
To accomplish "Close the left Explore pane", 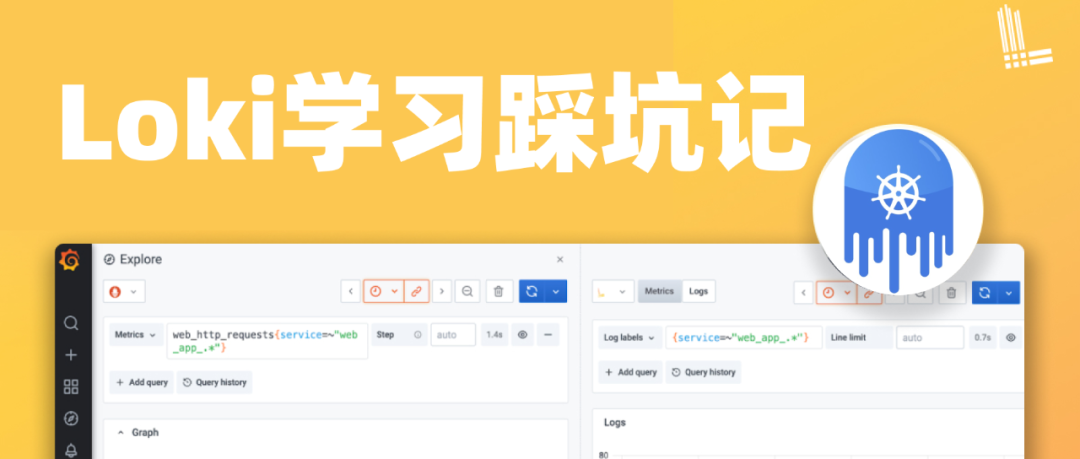I will click(560, 260).
